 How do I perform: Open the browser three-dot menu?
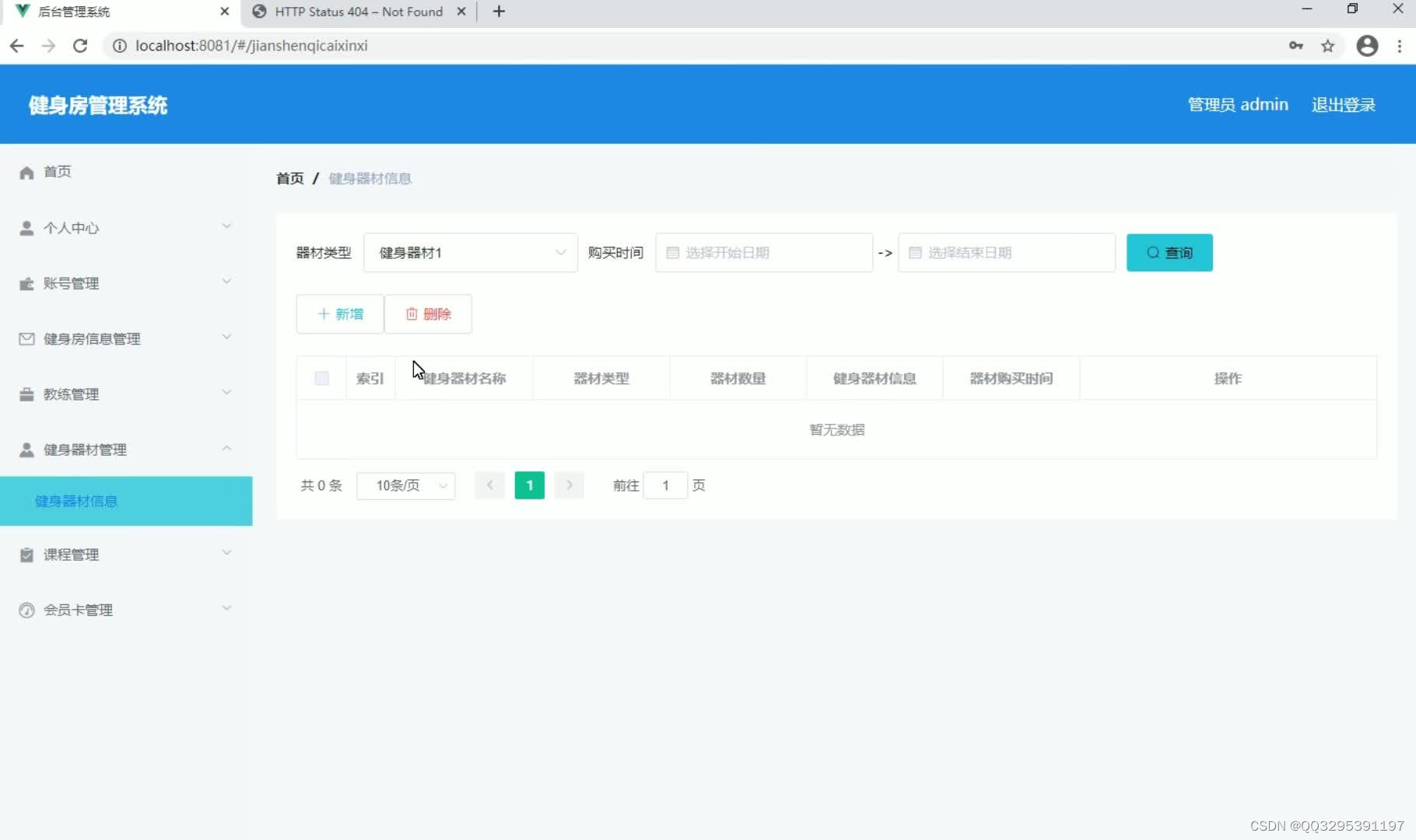(x=1400, y=46)
